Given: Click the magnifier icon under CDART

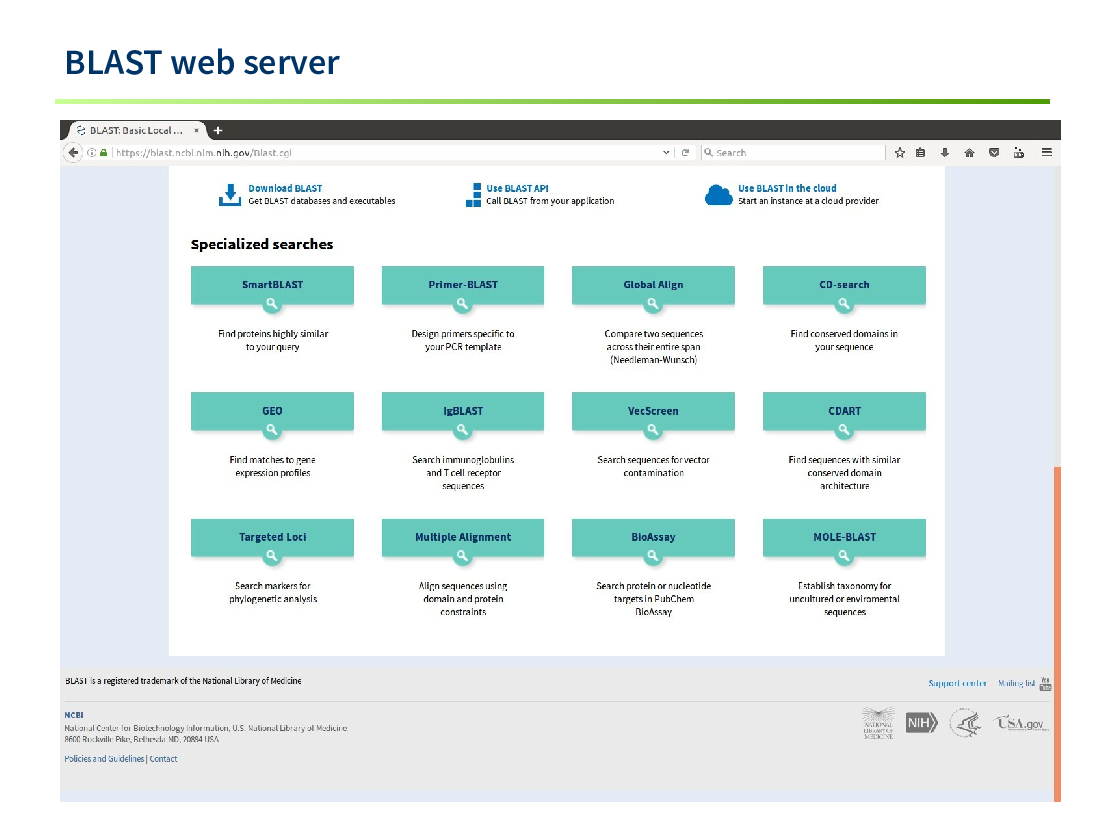Looking at the screenshot, I should [843, 430].
